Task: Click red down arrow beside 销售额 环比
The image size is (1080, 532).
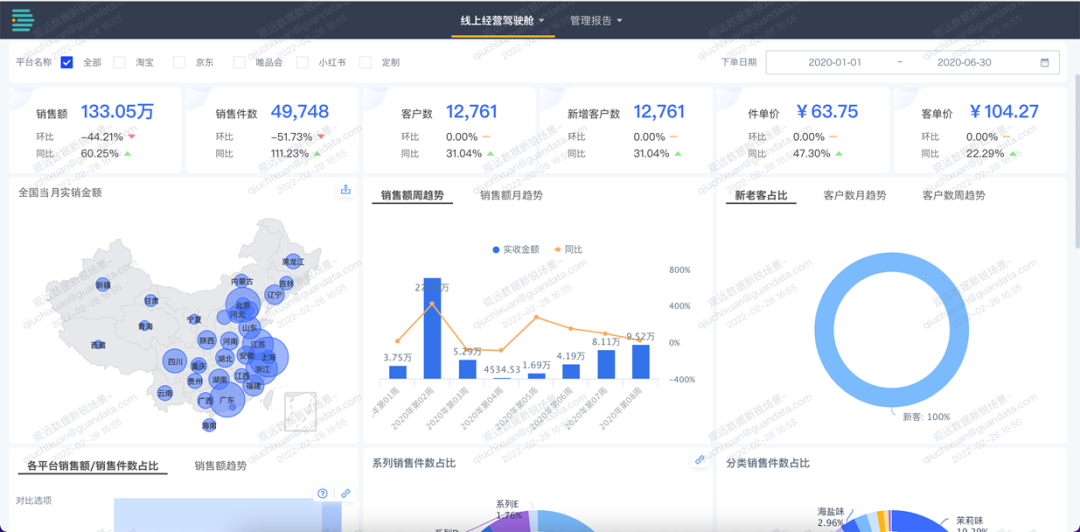Action: (131, 136)
